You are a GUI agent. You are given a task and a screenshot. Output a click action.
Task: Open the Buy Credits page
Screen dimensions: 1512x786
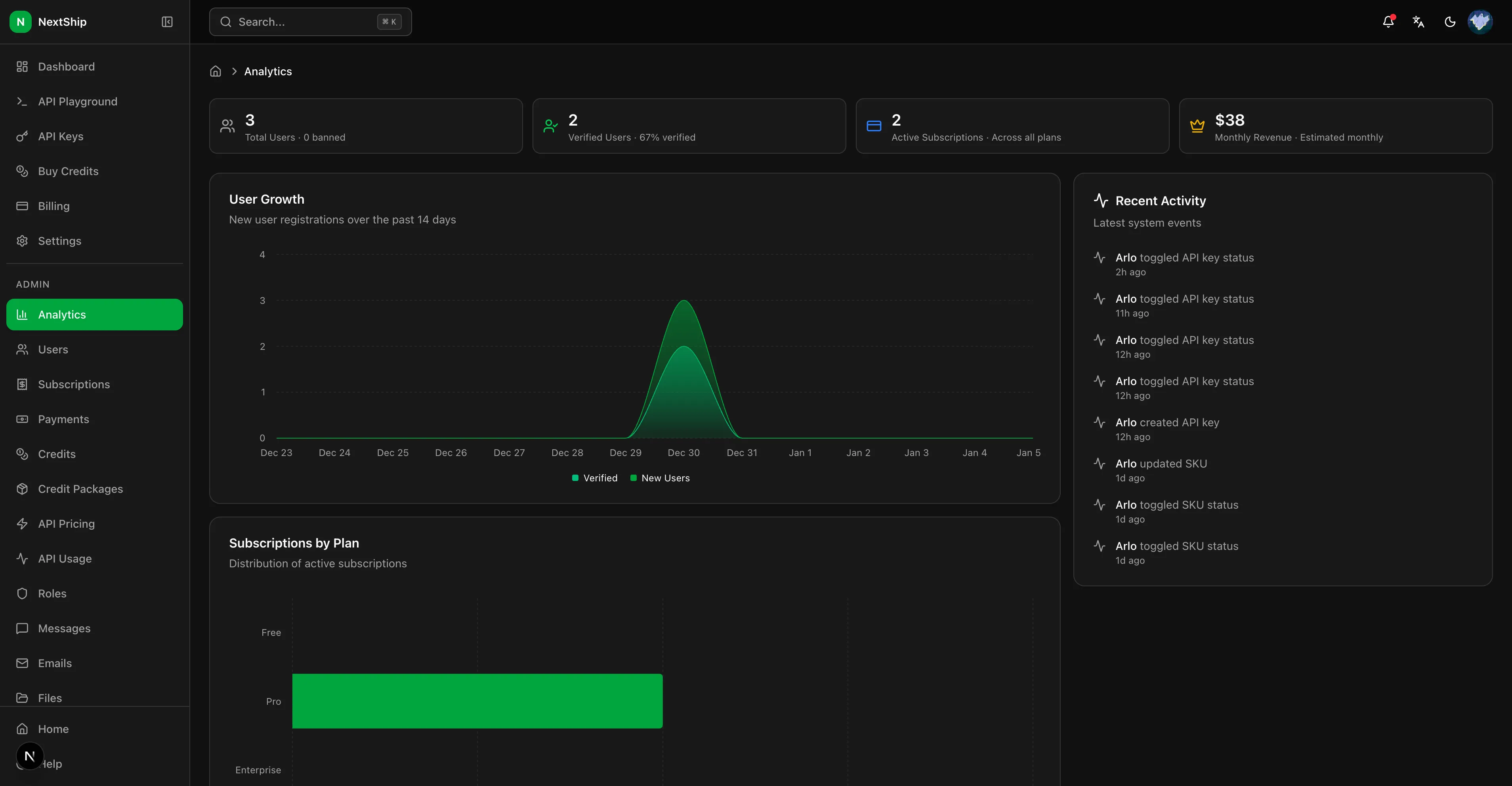(x=68, y=171)
